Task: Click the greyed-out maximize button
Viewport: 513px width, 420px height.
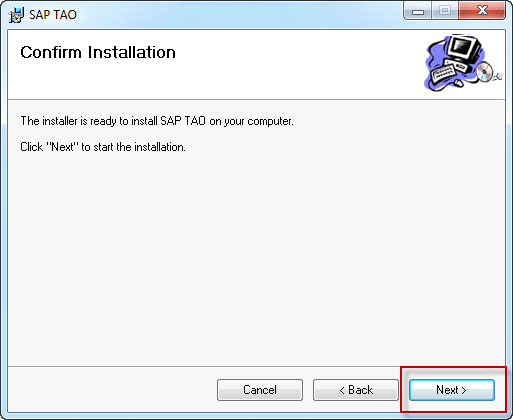Action: (x=445, y=11)
